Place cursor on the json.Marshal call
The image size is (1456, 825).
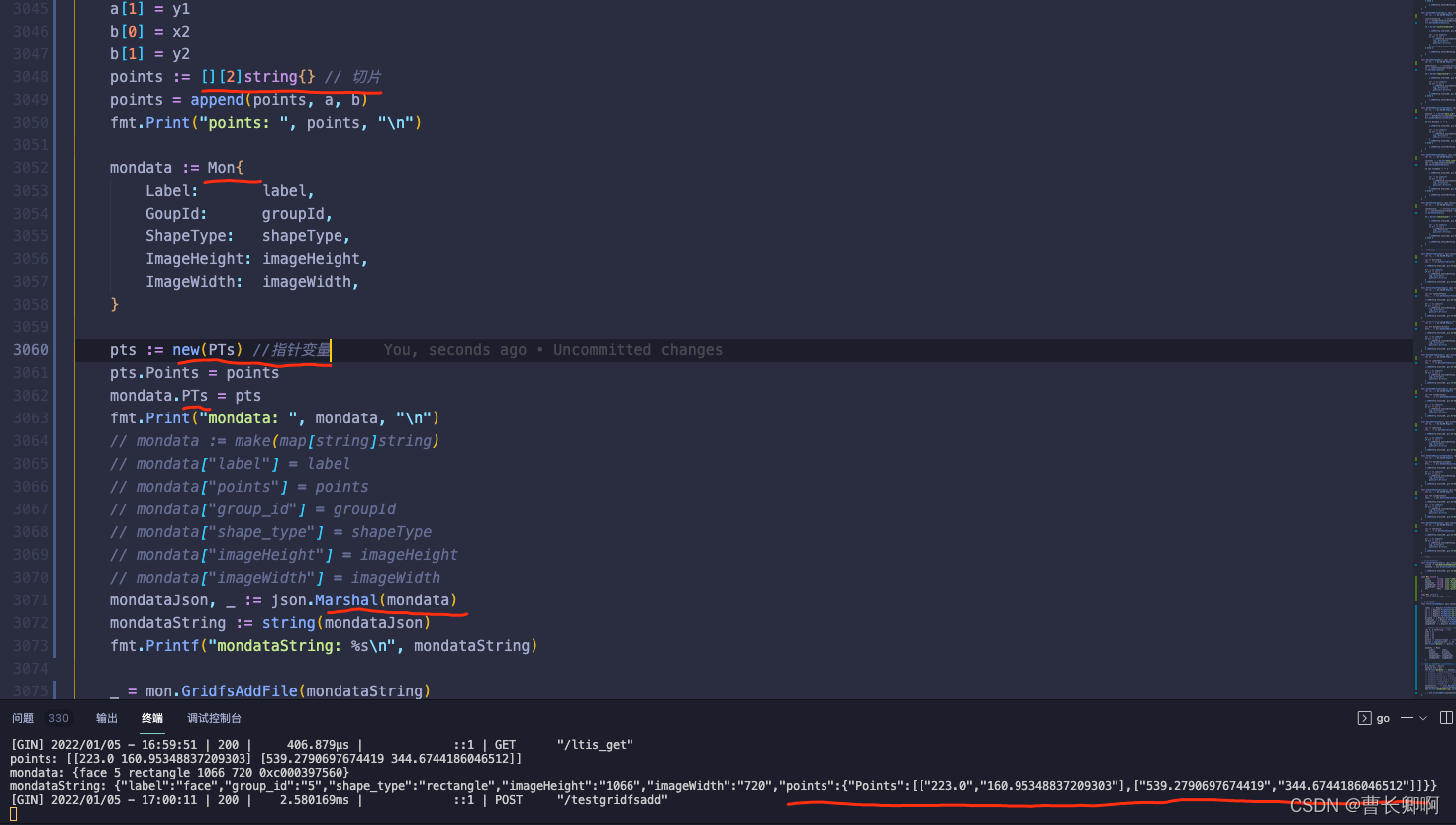point(346,599)
